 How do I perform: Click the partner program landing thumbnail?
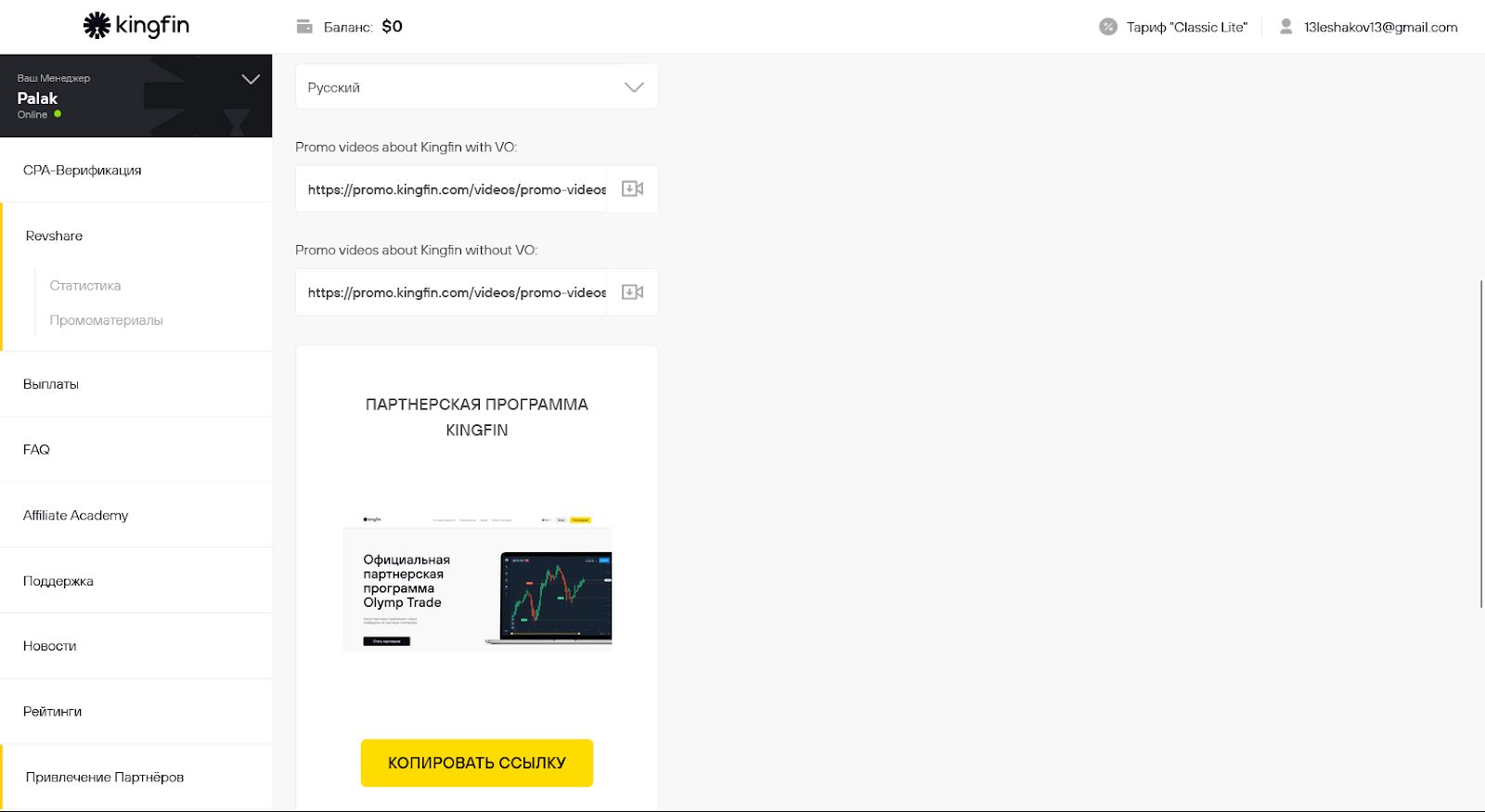477,582
